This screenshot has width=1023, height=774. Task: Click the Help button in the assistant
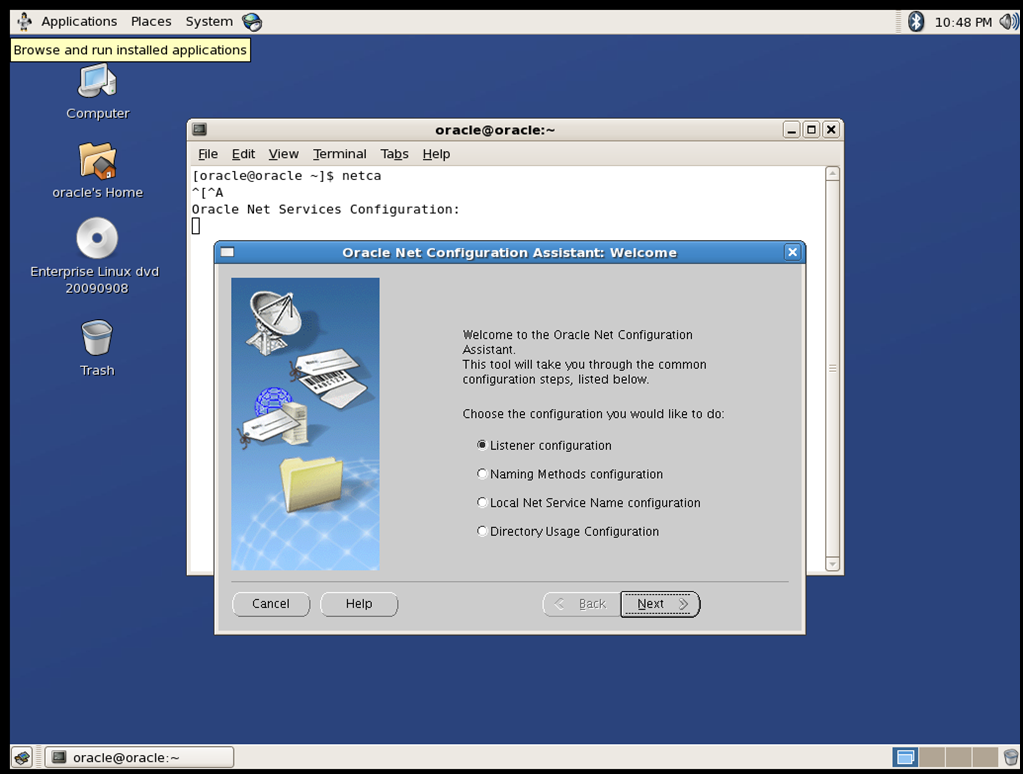coord(359,604)
